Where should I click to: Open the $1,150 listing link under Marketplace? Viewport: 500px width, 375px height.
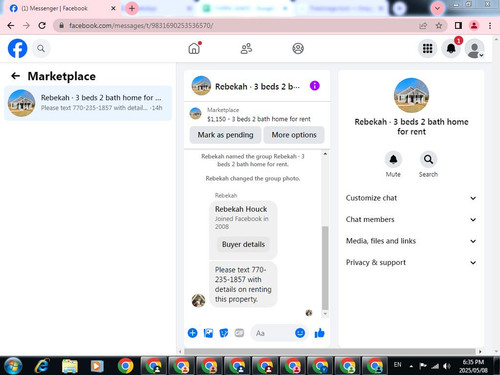(259, 119)
